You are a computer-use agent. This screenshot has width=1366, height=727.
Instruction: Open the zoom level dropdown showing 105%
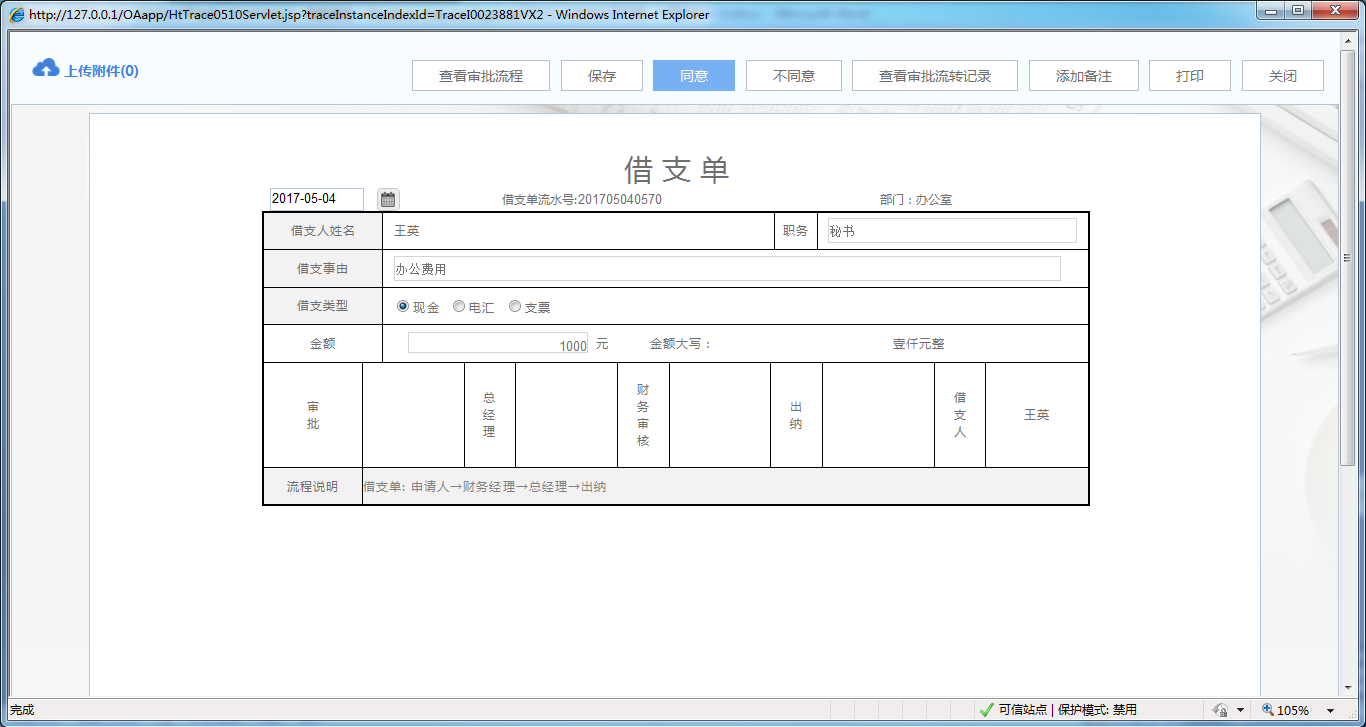pos(1299,709)
